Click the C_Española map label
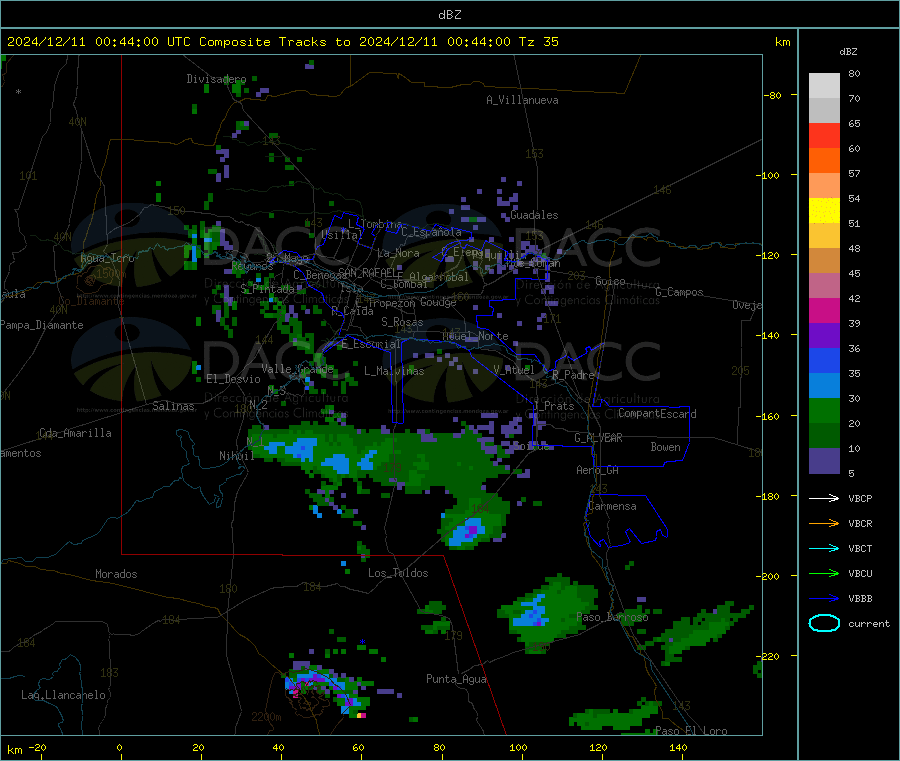This screenshot has height=761, width=900. 431,232
